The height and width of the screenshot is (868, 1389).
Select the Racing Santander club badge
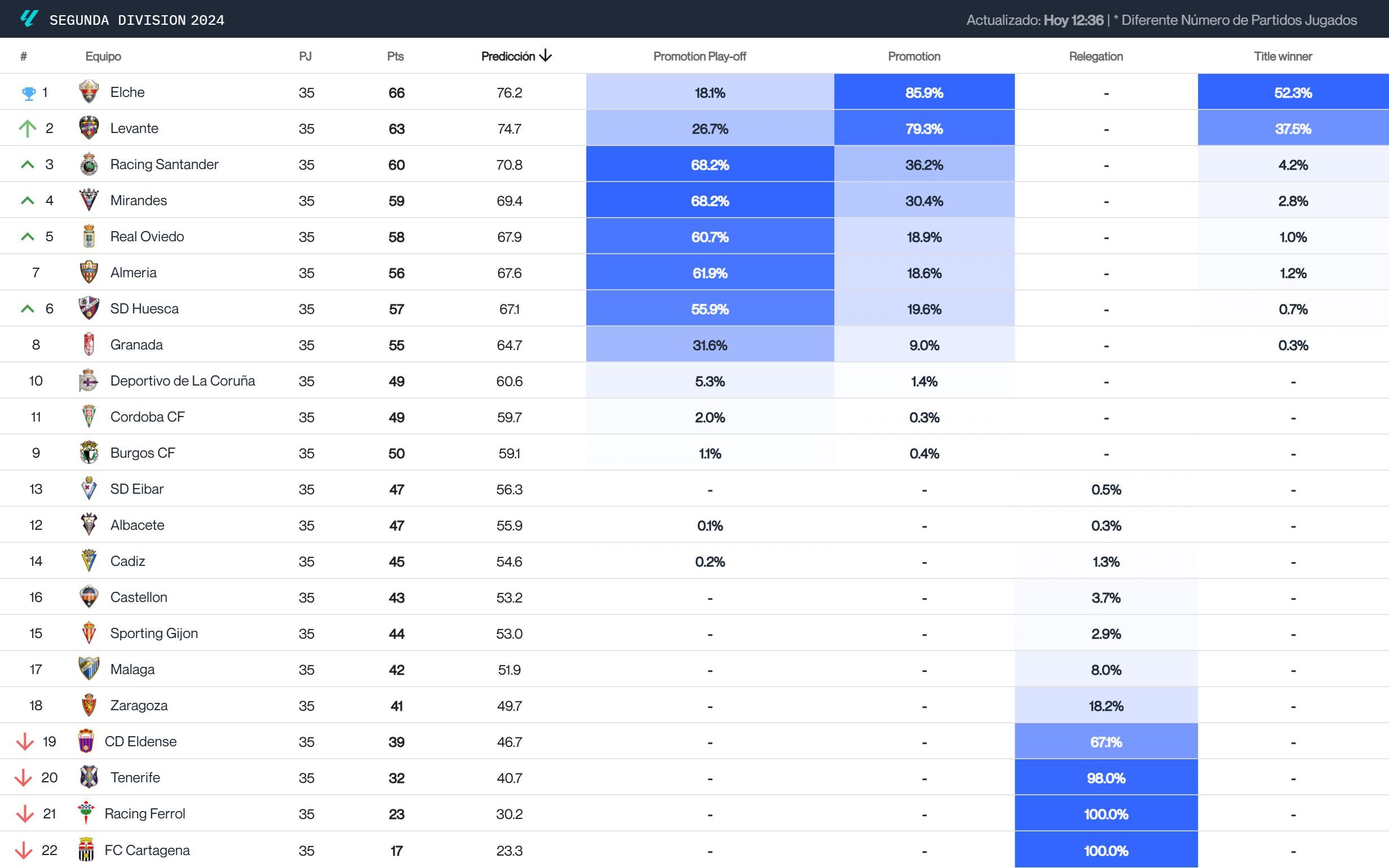(x=89, y=164)
